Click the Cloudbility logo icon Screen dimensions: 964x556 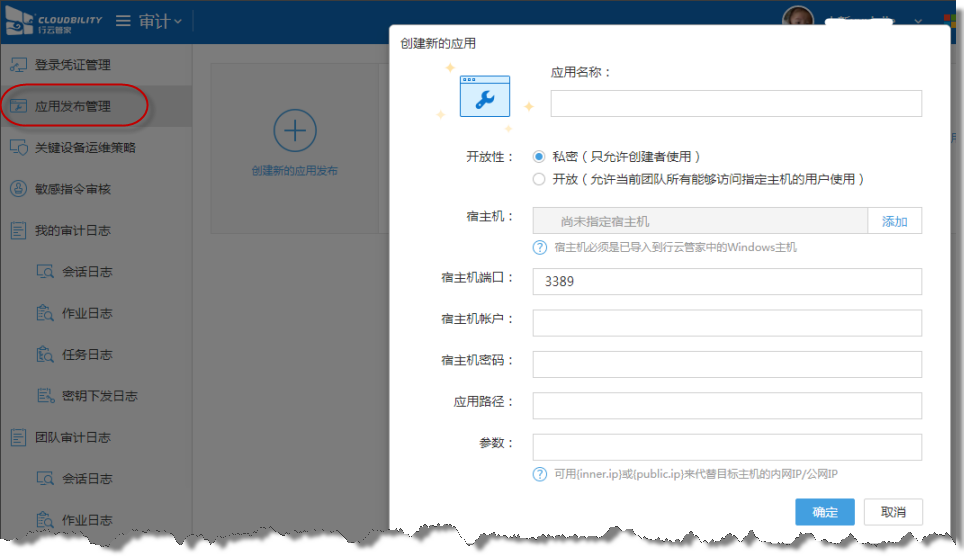[x=19, y=22]
